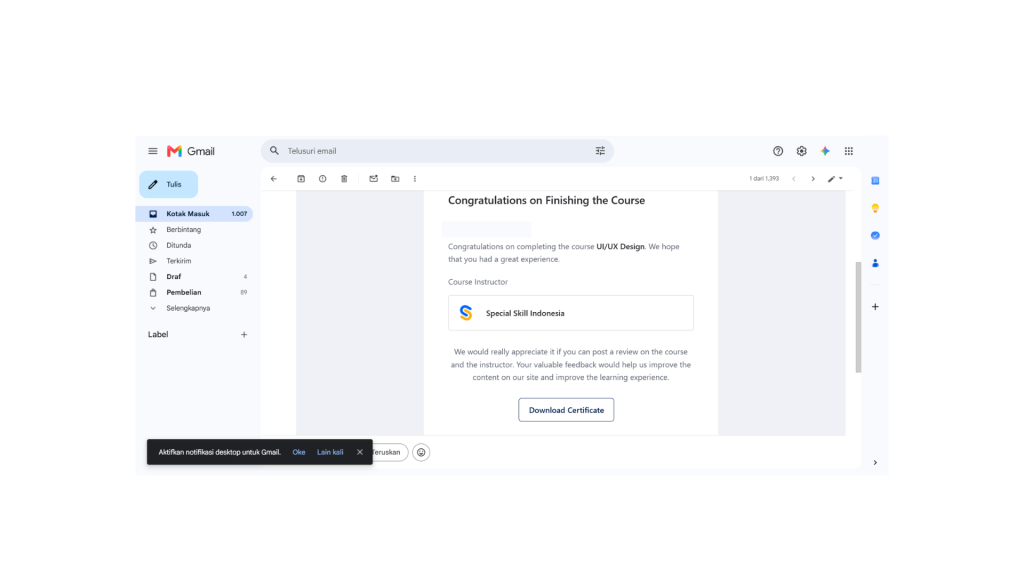Image resolution: width=1024 pixels, height=576 pixels.
Task: Open the input tools pencil dropdown
Action: click(x=835, y=178)
